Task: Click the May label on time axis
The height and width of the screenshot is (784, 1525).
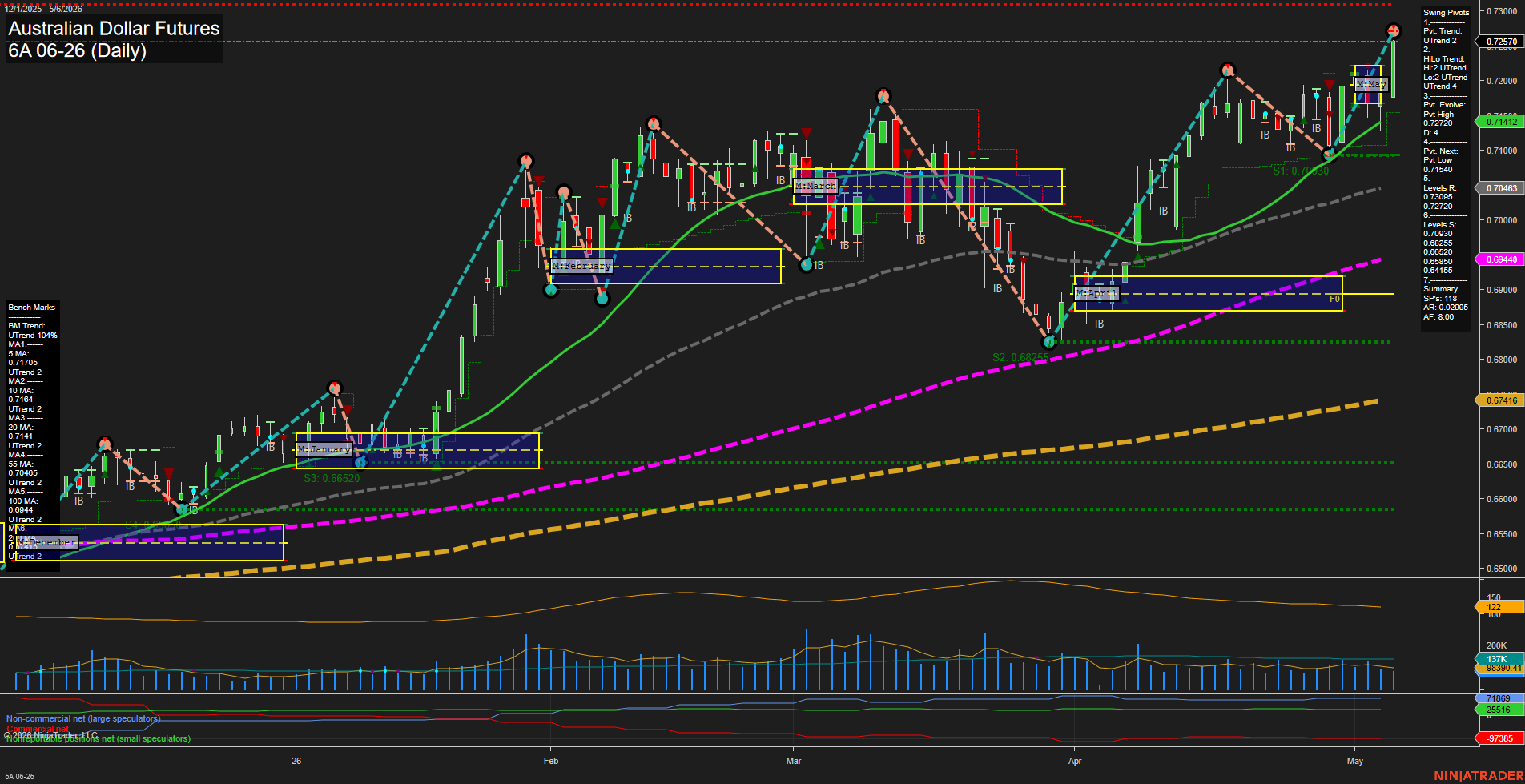Action: pos(1355,761)
